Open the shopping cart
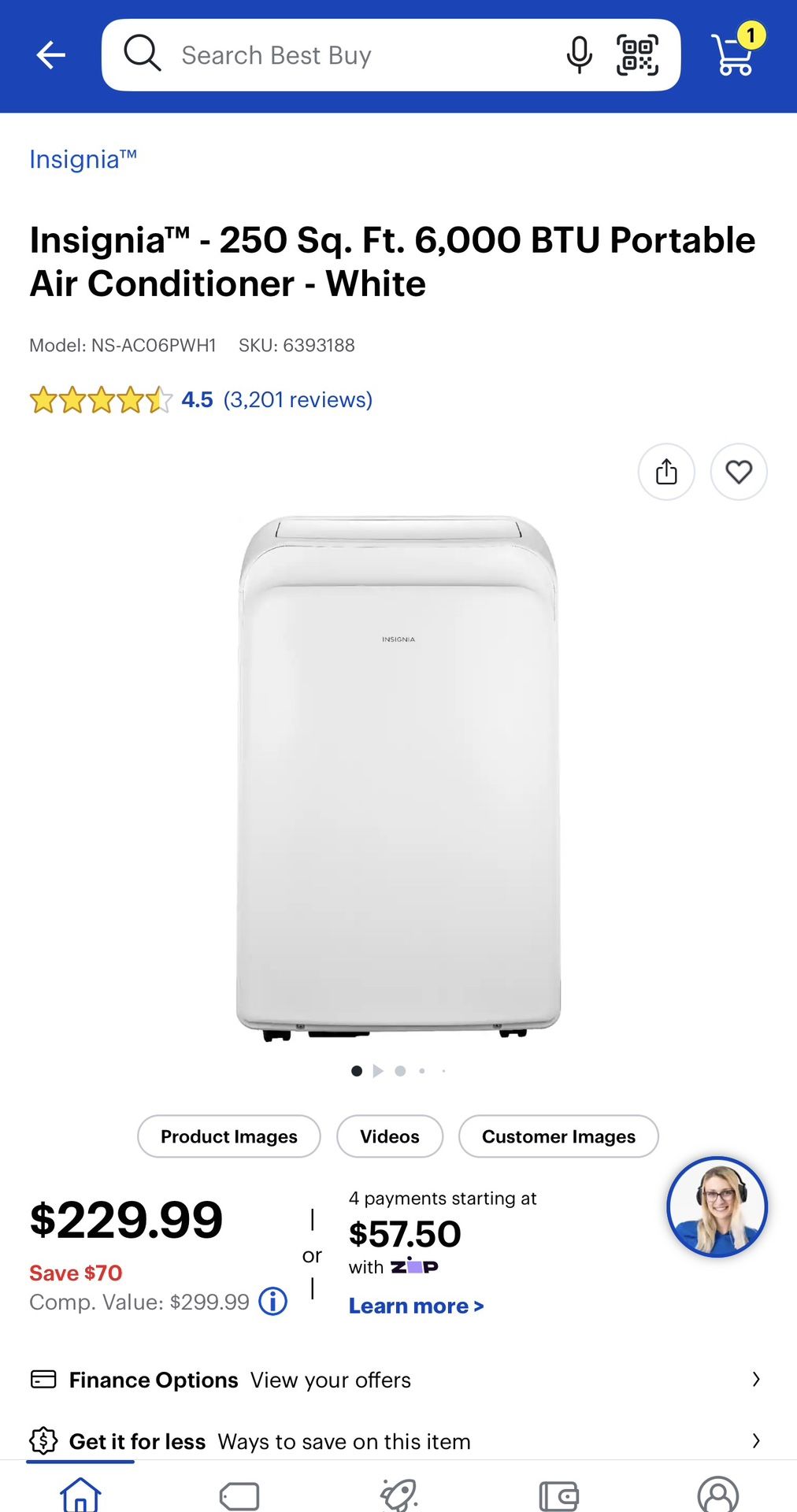 click(x=736, y=53)
